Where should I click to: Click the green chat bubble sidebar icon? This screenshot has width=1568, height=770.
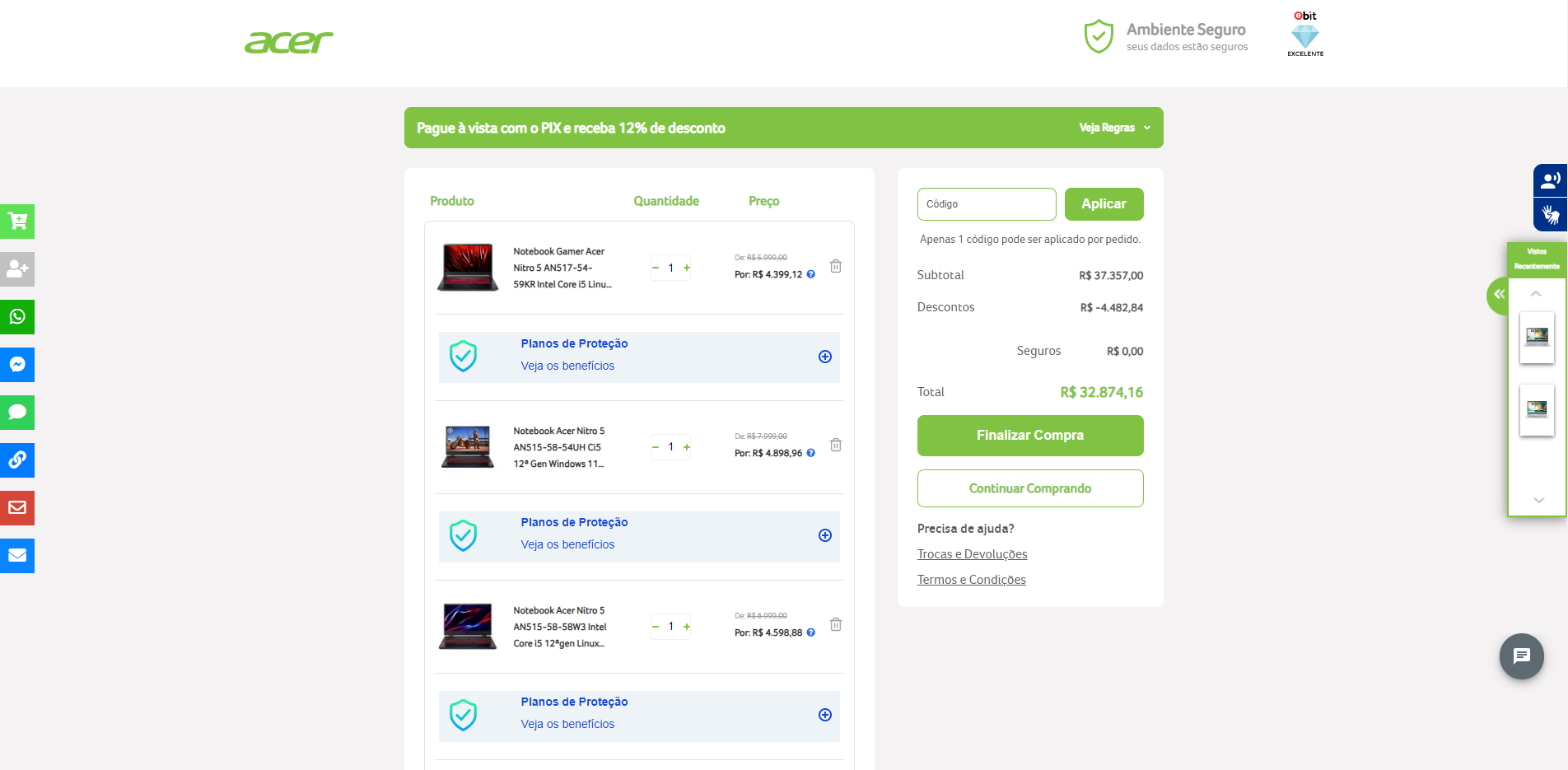[x=17, y=412]
